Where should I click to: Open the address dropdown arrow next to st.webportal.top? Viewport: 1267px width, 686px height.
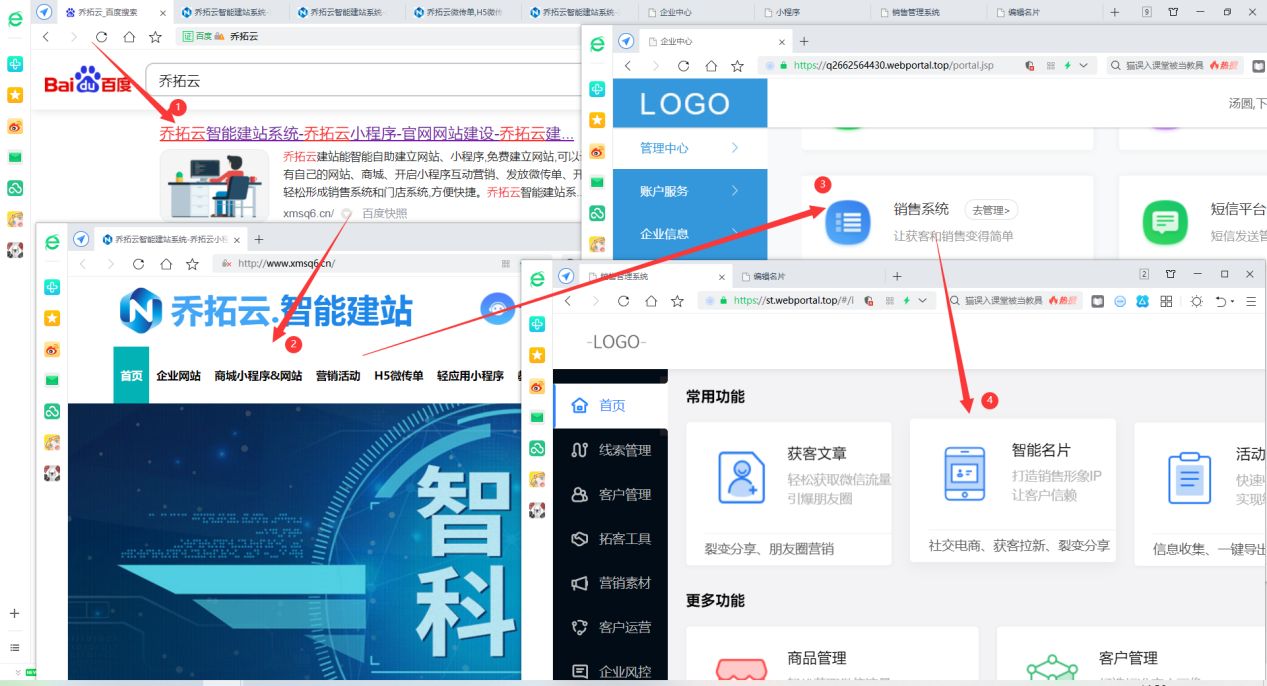pyautogui.click(x=922, y=300)
